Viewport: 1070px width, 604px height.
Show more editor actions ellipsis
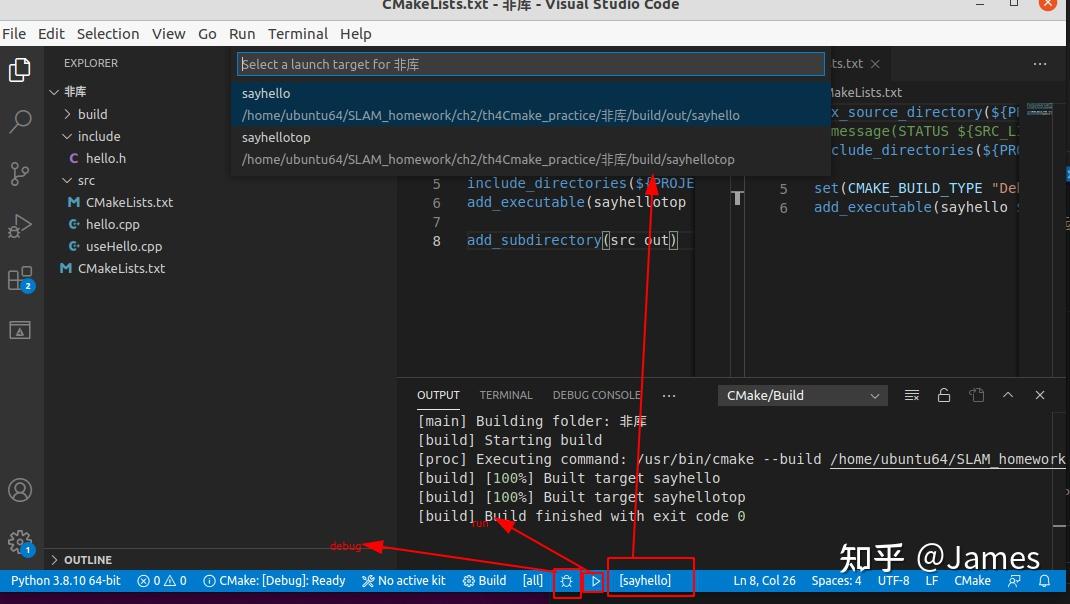(1040, 63)
